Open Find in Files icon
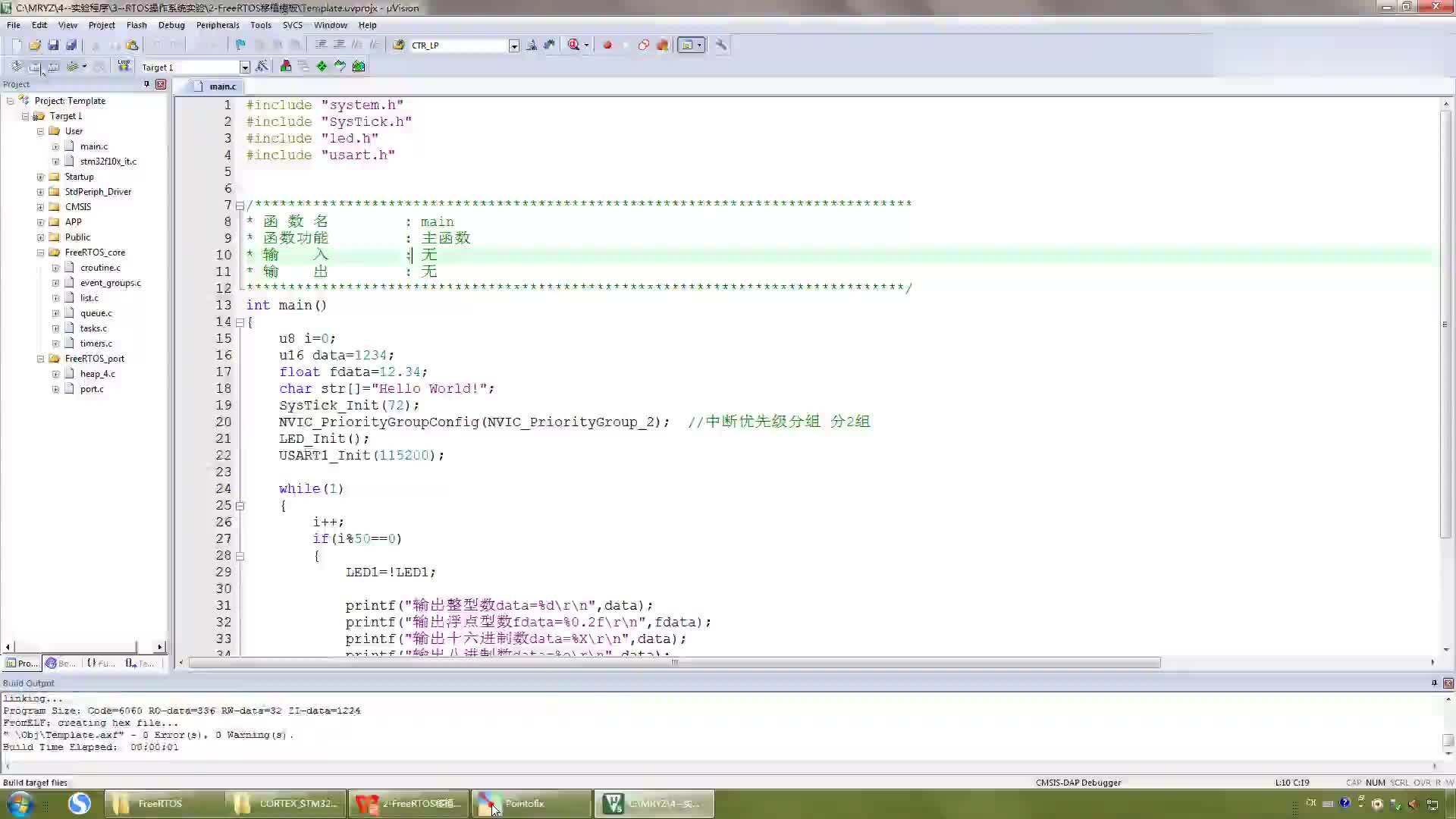Screen dimensions: 1456x819 point(399,45)
